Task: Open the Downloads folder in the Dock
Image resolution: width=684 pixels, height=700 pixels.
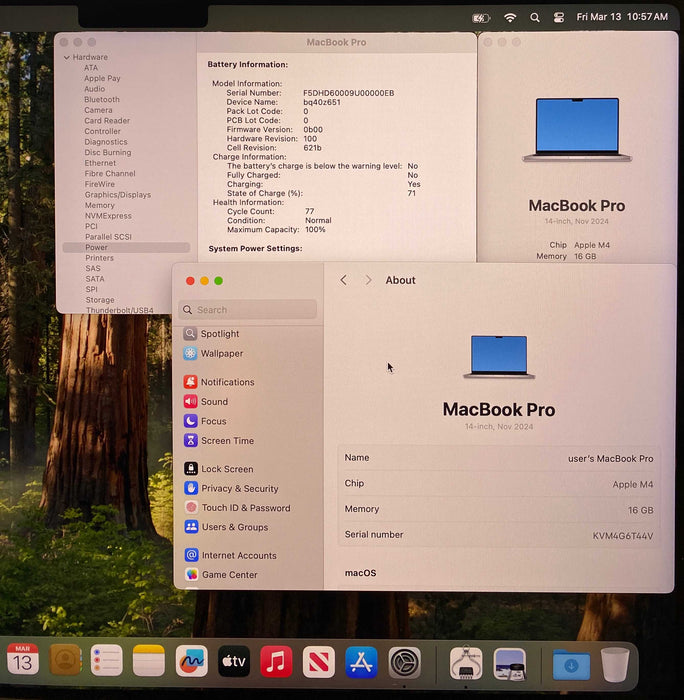Action: click(x=571, y=665)
